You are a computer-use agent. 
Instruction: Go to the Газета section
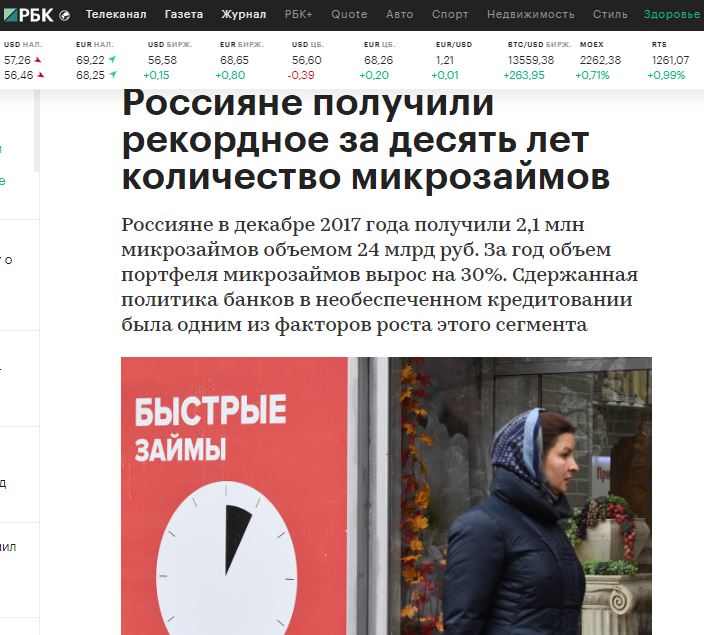[x=184, y=14]
